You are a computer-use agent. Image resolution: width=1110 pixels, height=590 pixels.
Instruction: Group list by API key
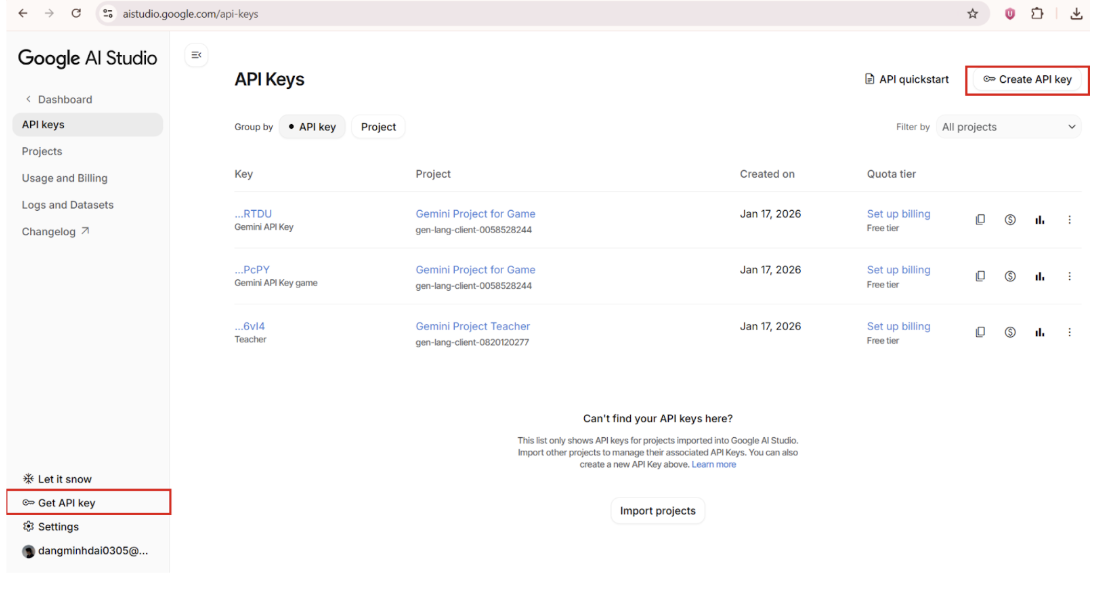click(x=312, y=127)
